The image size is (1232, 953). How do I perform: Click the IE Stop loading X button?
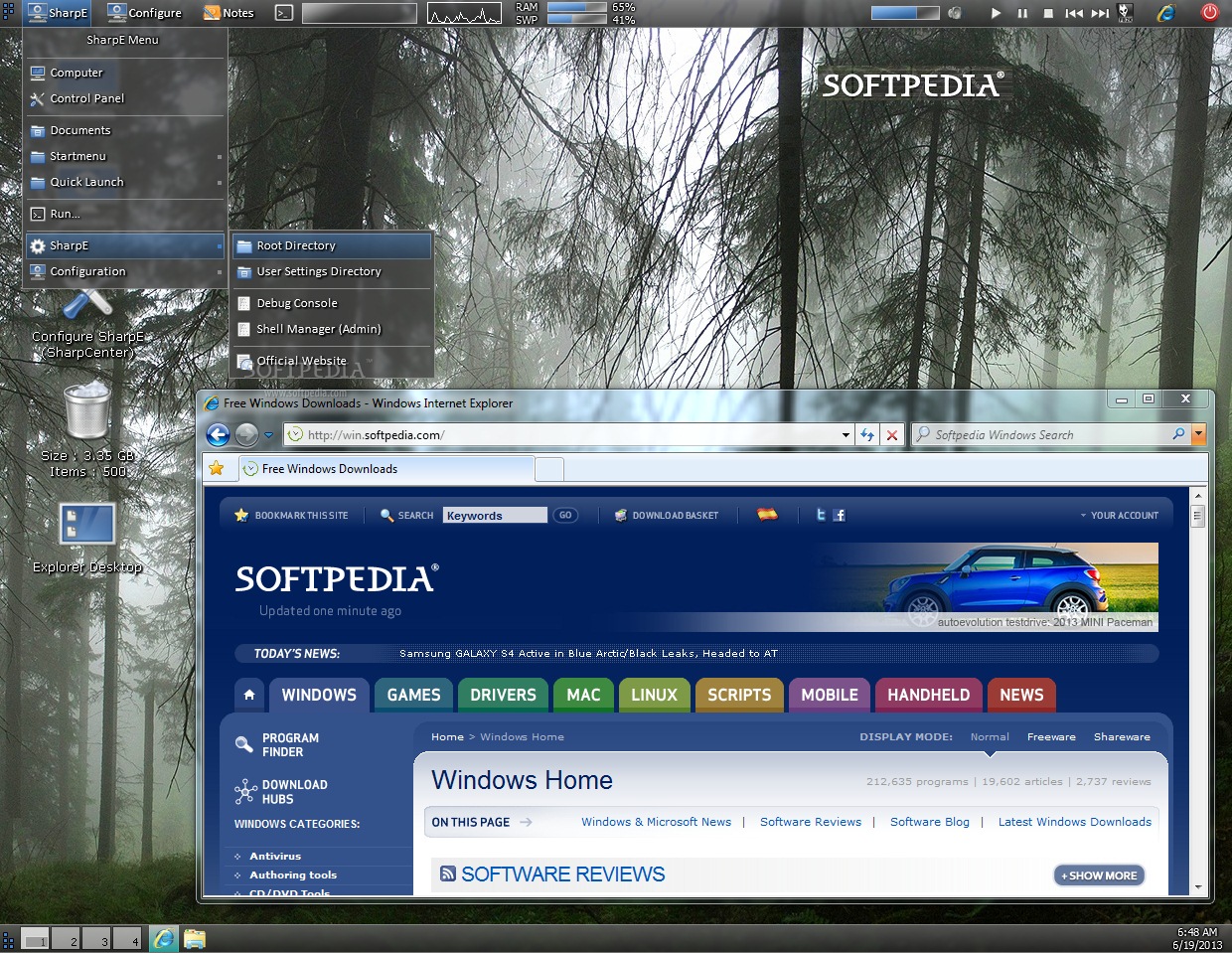point(892,434)
